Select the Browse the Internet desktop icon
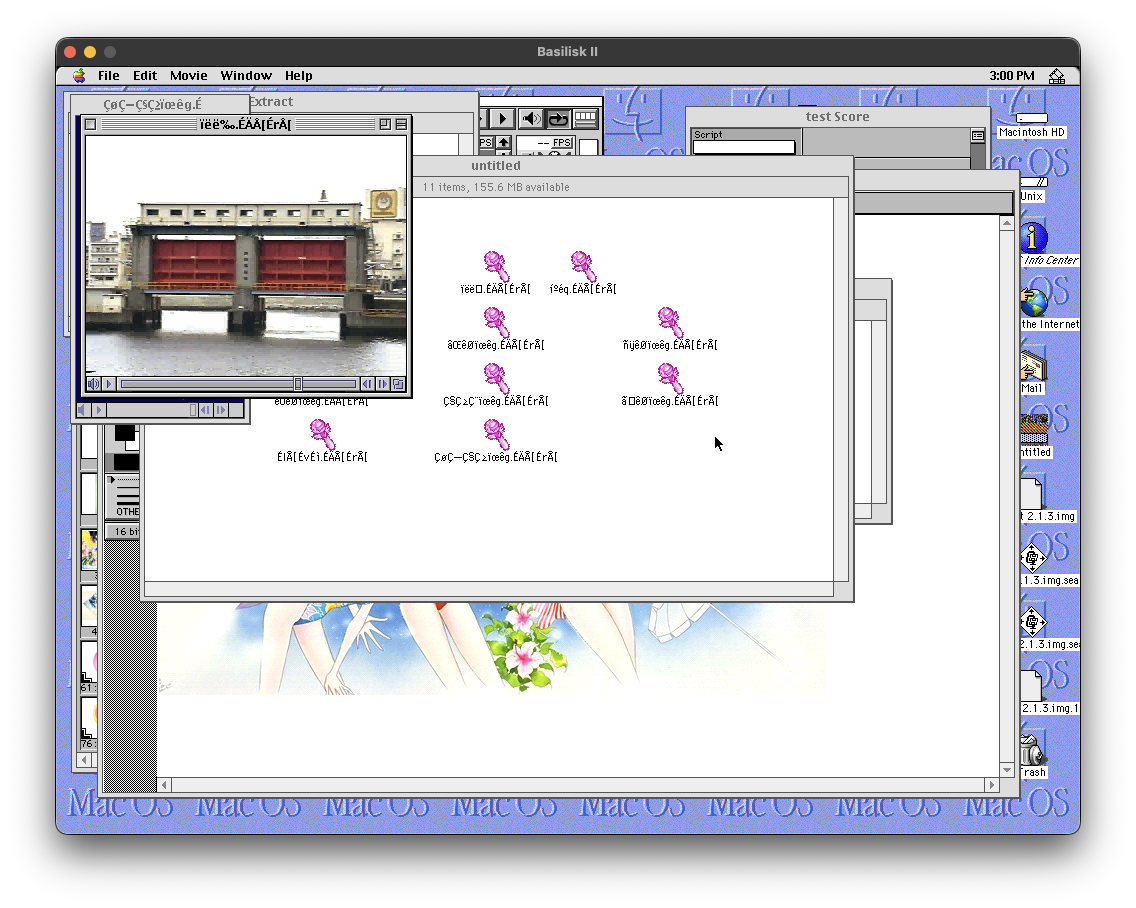 tap(1032, 302)
